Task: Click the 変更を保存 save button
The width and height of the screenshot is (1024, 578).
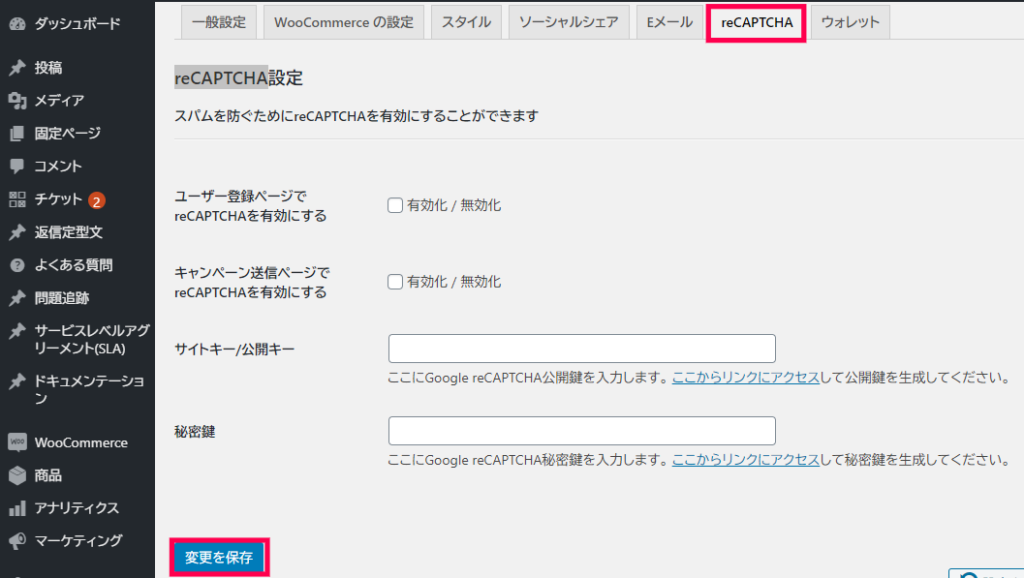Action: click(219, 557)
